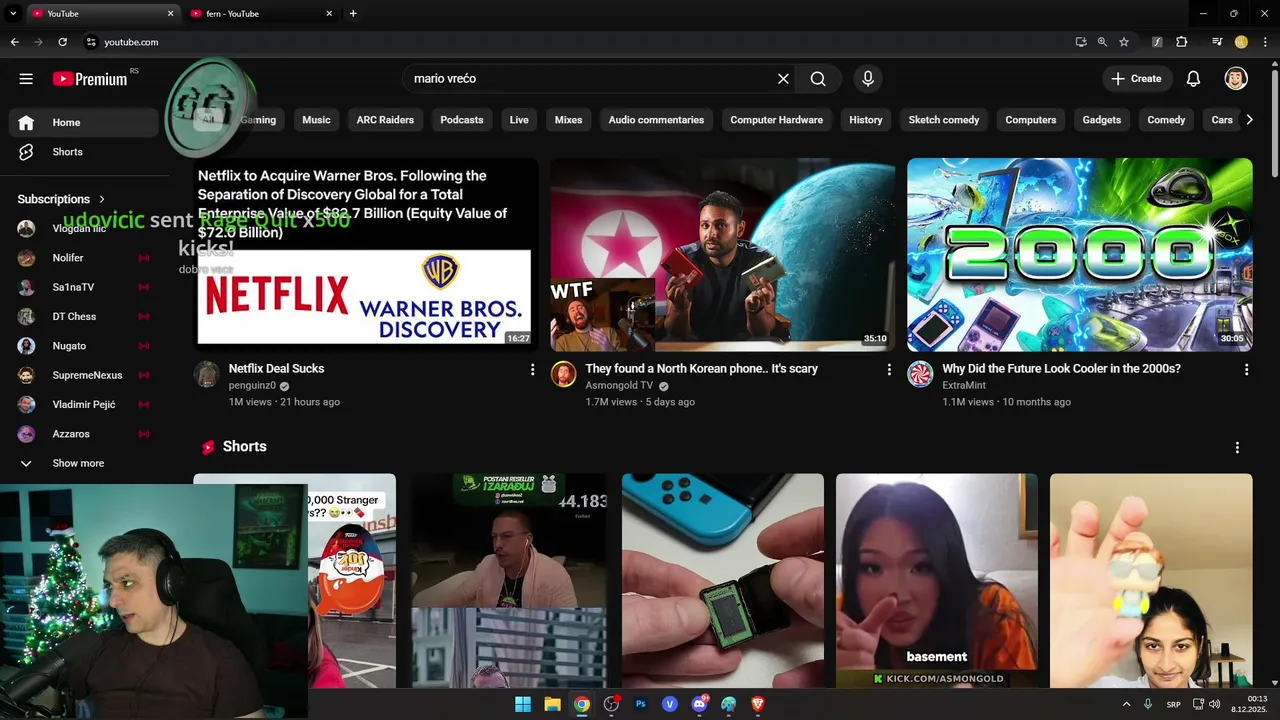Open Chrome extensions puzzle icon
1280x720 pixels.
pos(1182,42)
